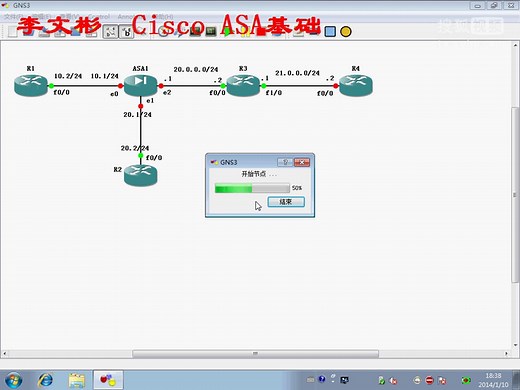Click the red stop-sign tray icon
Image resolution: width=520 pixels, height=390 pixels.
pyautogui.click(x=430, y=380)
